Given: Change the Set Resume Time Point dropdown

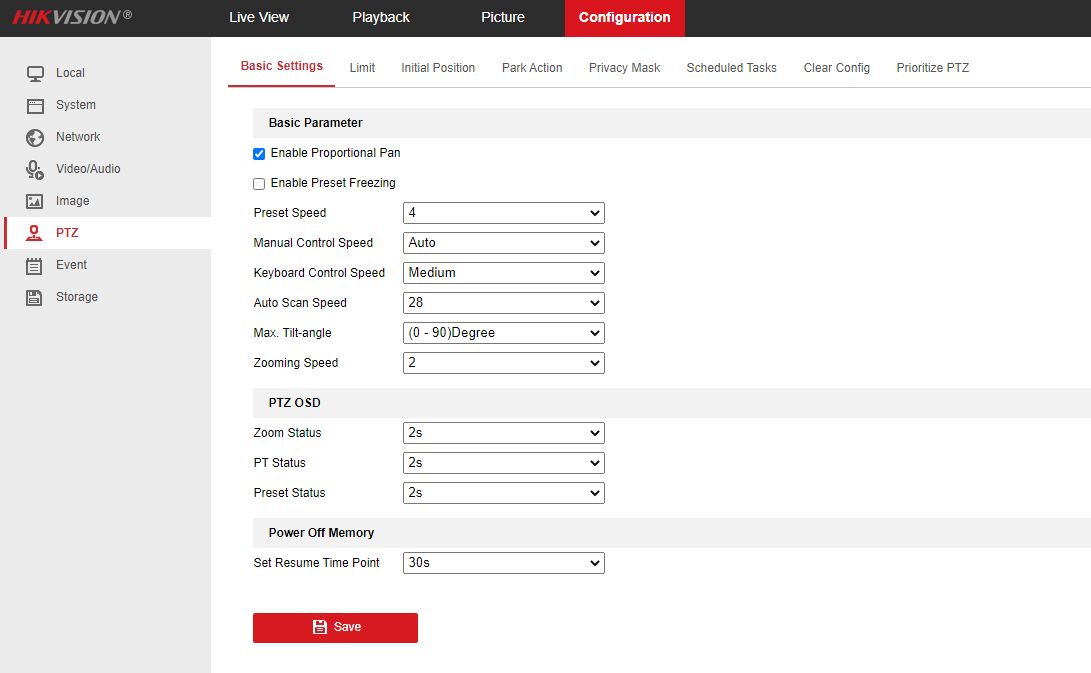Looking at the screenshot, I should (x=504, y=563).
